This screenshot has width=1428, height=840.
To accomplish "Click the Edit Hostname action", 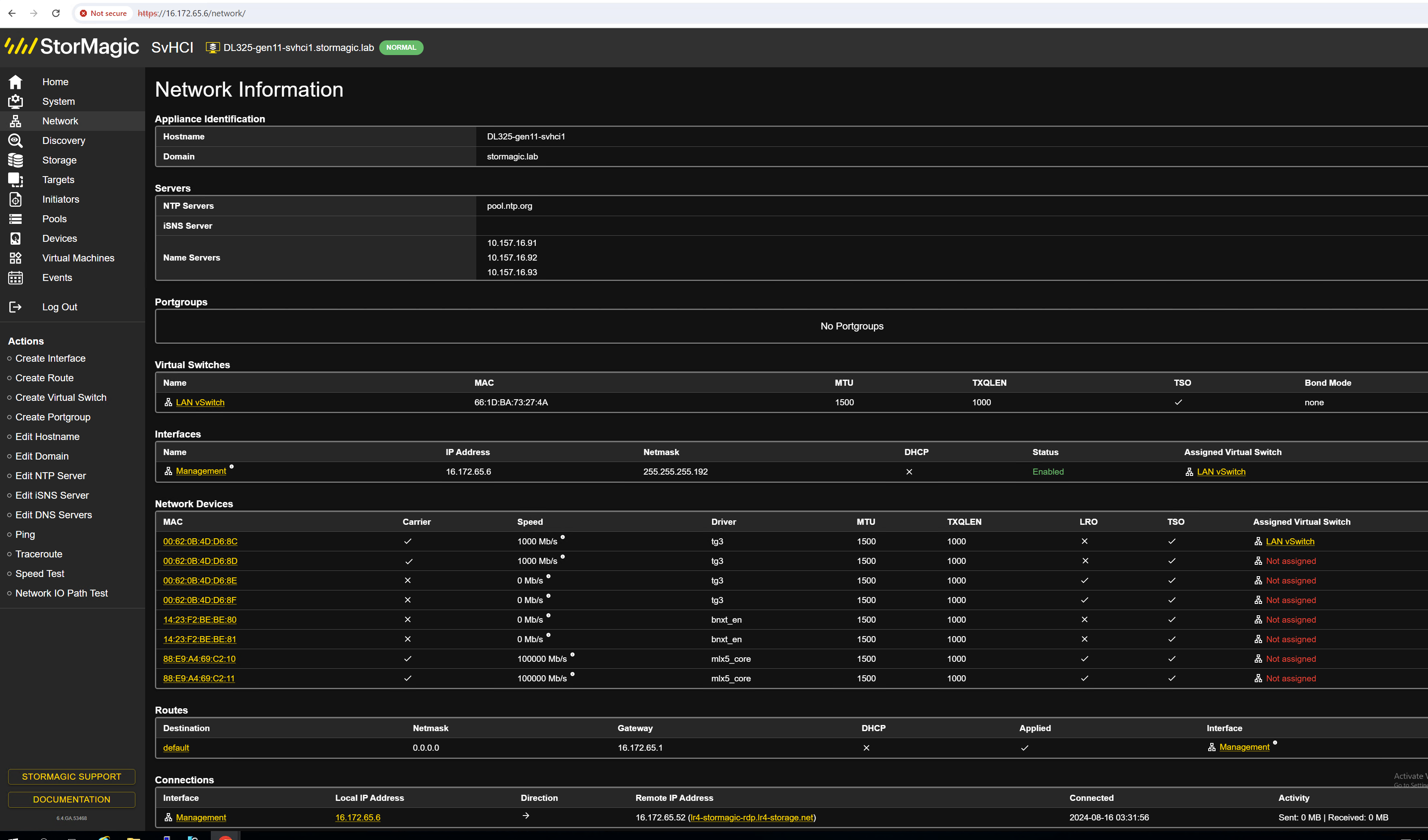I will coord(47,436).
